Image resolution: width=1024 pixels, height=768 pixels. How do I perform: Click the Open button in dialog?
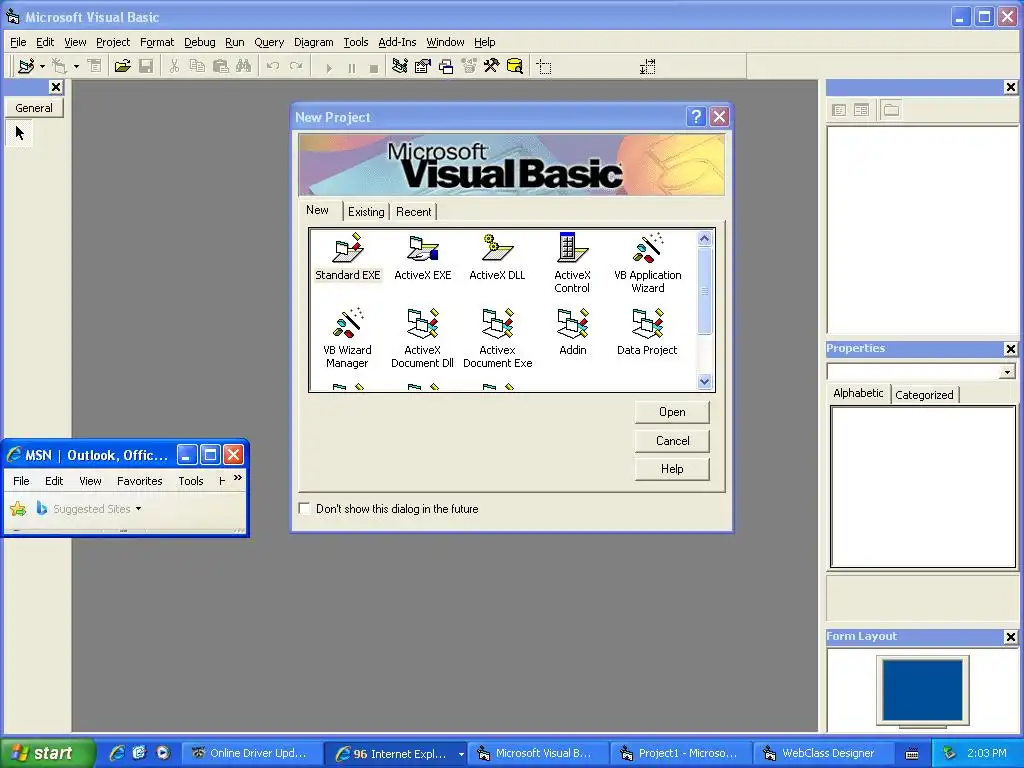pos(672,412)
